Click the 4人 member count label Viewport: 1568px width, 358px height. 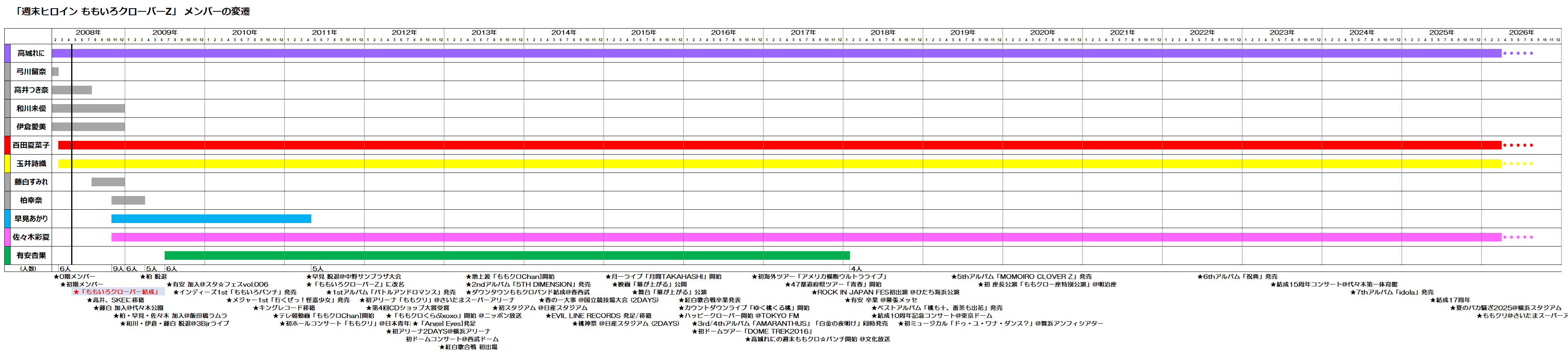pyautogui.click(x=857, y=268)
